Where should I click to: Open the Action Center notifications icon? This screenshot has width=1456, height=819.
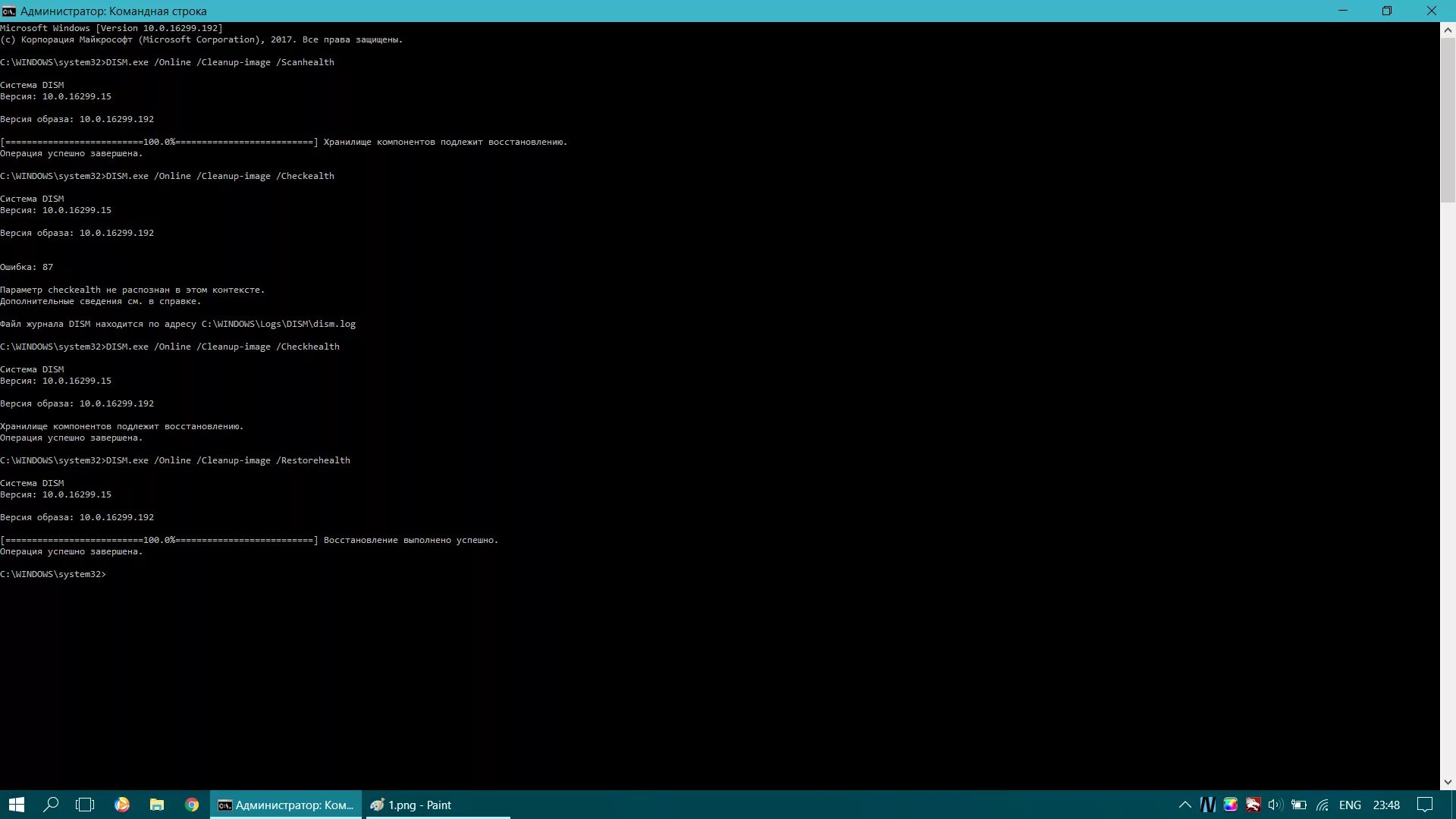coord(1425,805)
